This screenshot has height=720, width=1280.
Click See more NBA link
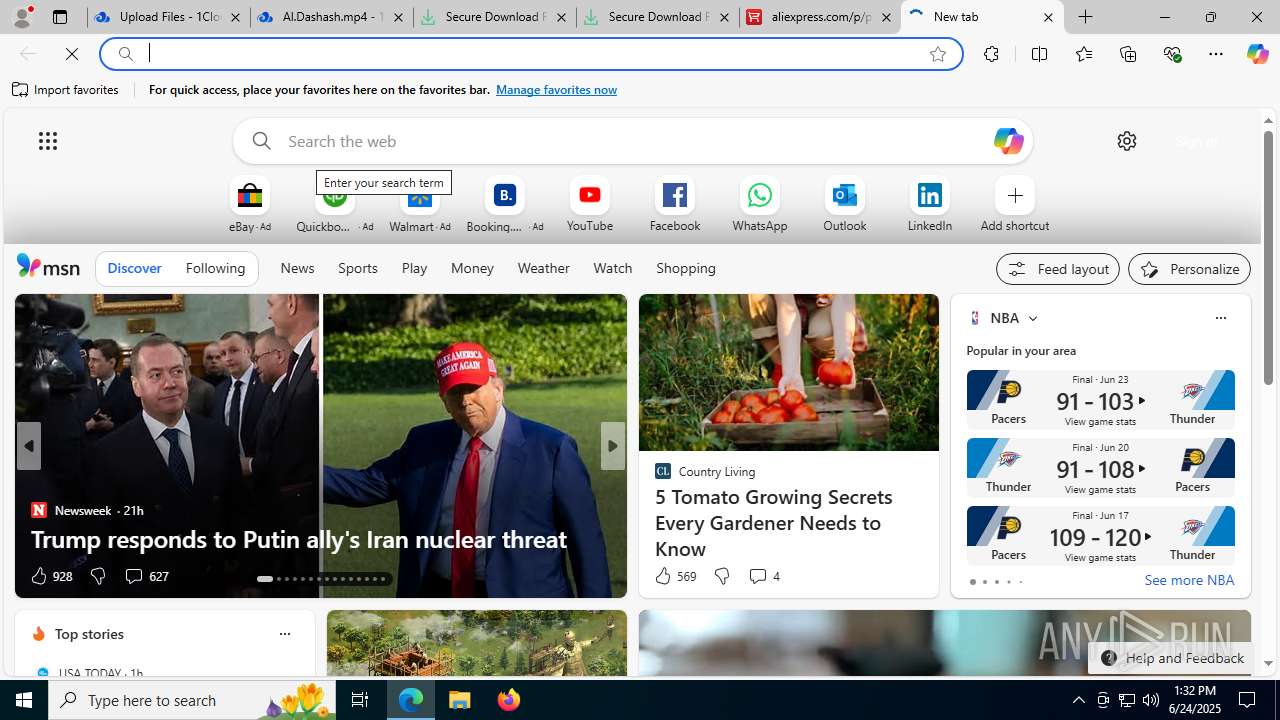point(1189,580)
